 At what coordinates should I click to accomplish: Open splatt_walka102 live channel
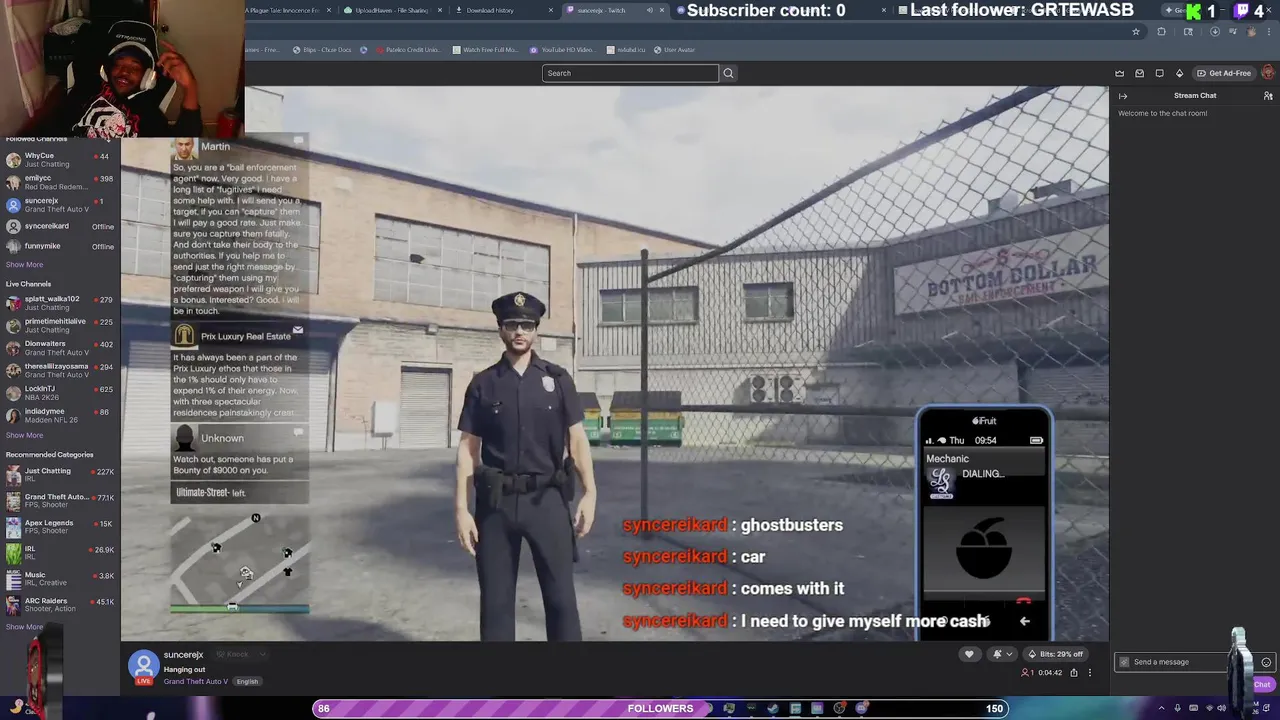[59, 303]
